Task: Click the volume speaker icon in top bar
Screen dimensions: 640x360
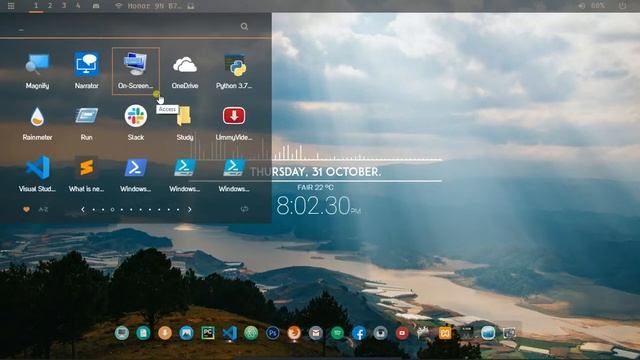Action: (582, 6)
